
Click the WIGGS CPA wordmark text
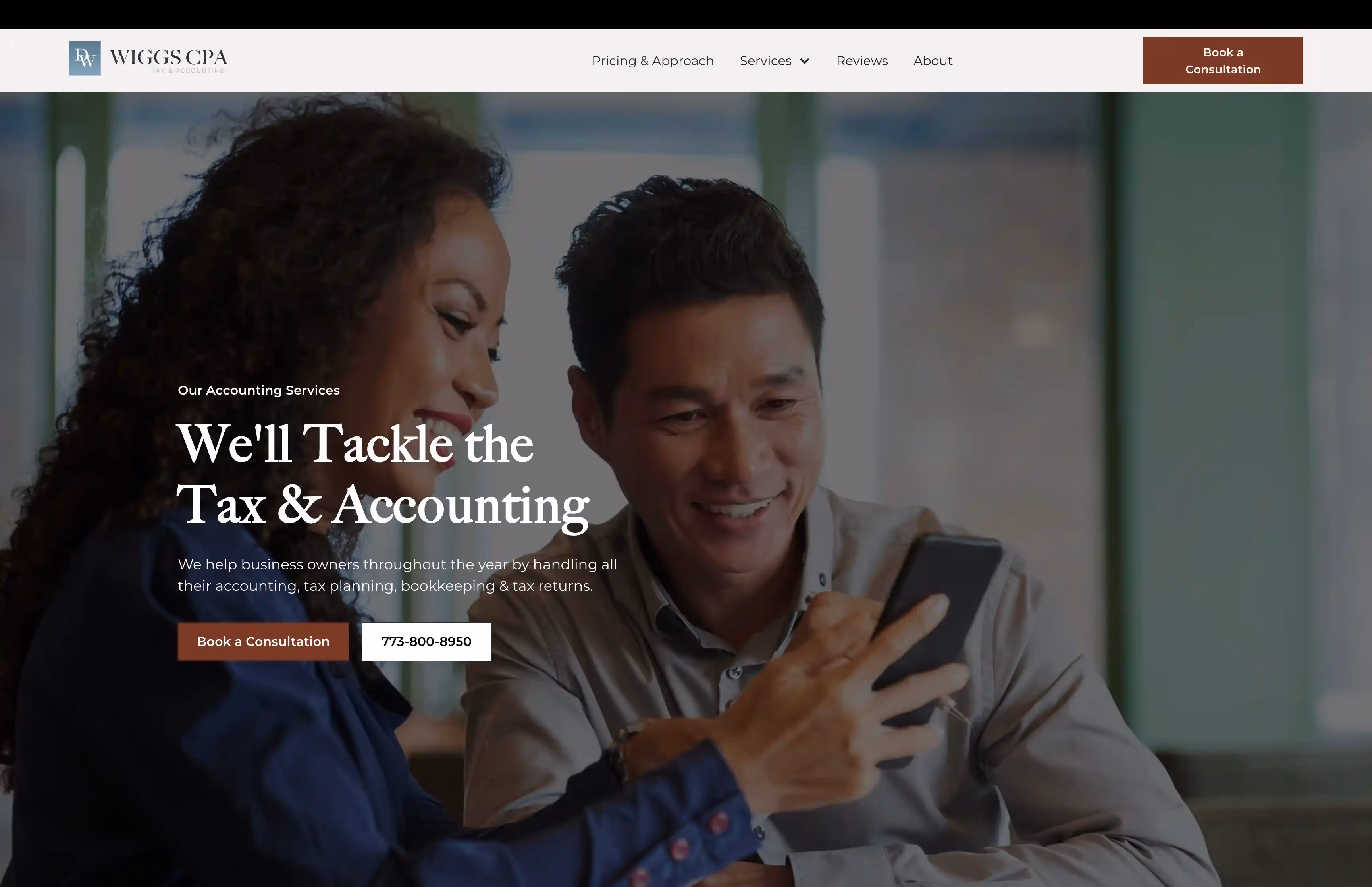tap(169, 56)
